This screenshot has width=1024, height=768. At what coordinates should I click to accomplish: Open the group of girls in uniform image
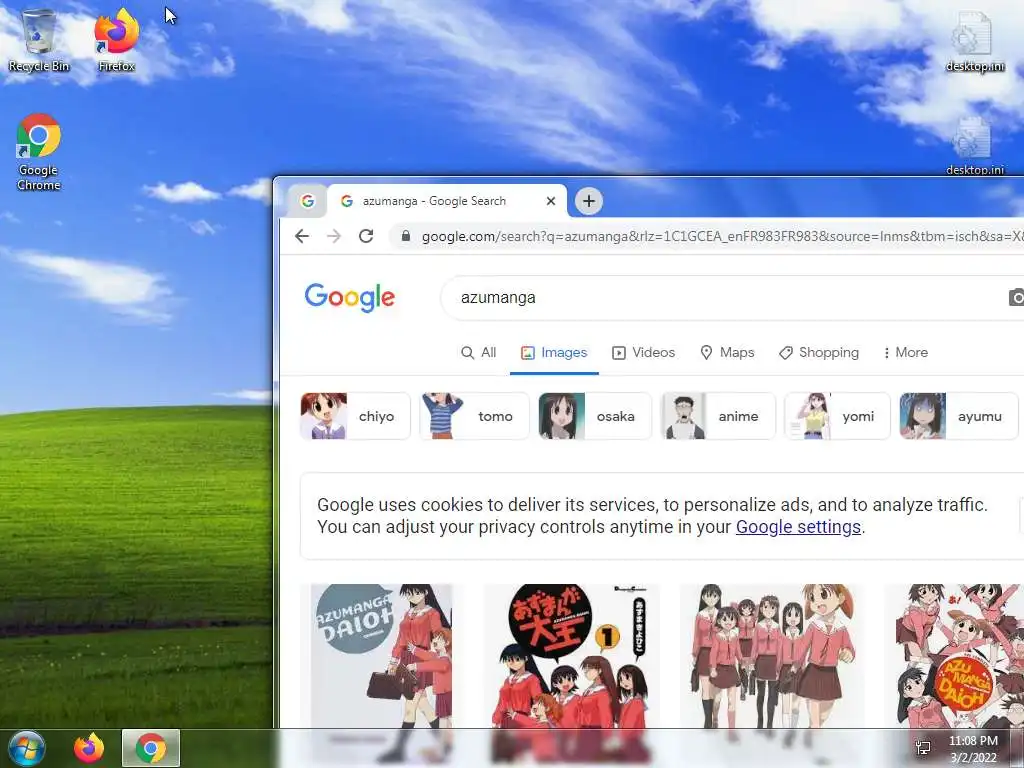(x=772, y=656)
